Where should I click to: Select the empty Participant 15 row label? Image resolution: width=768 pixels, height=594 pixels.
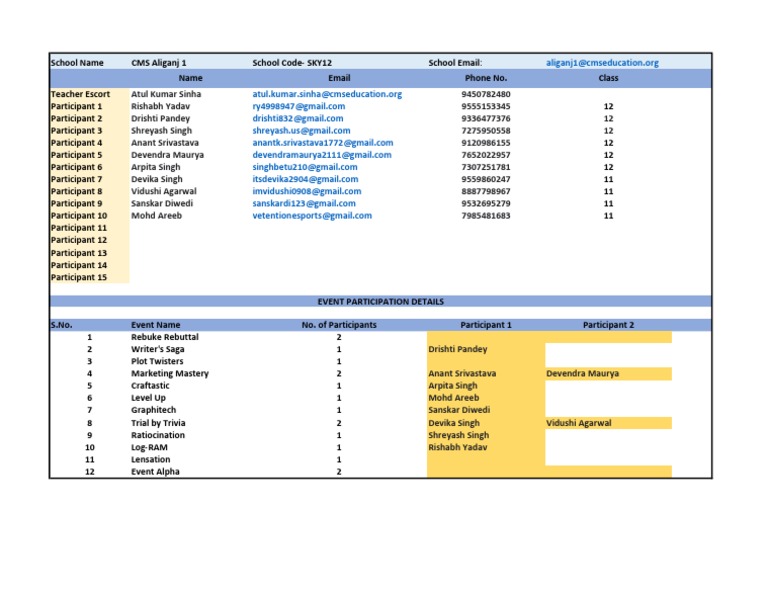80,277
